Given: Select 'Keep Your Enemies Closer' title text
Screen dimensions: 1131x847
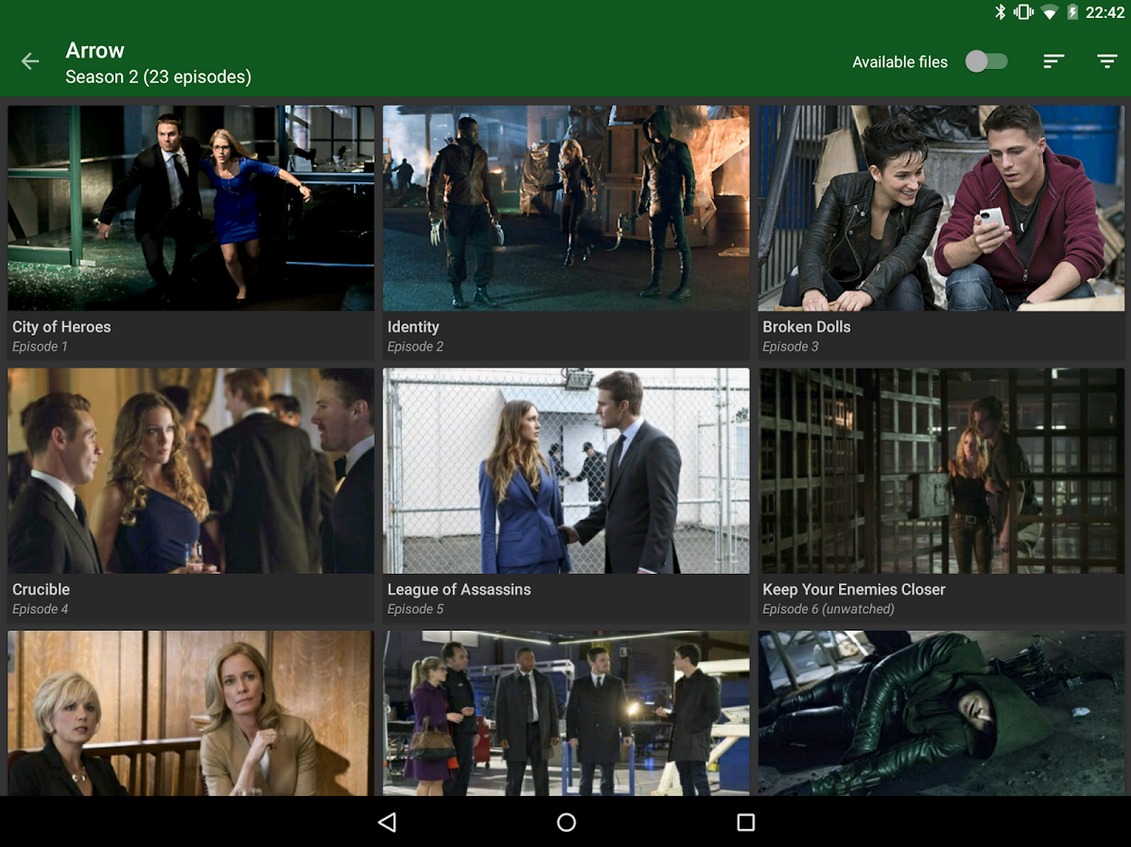Looking at the screenshot, I should coord(854,589).
